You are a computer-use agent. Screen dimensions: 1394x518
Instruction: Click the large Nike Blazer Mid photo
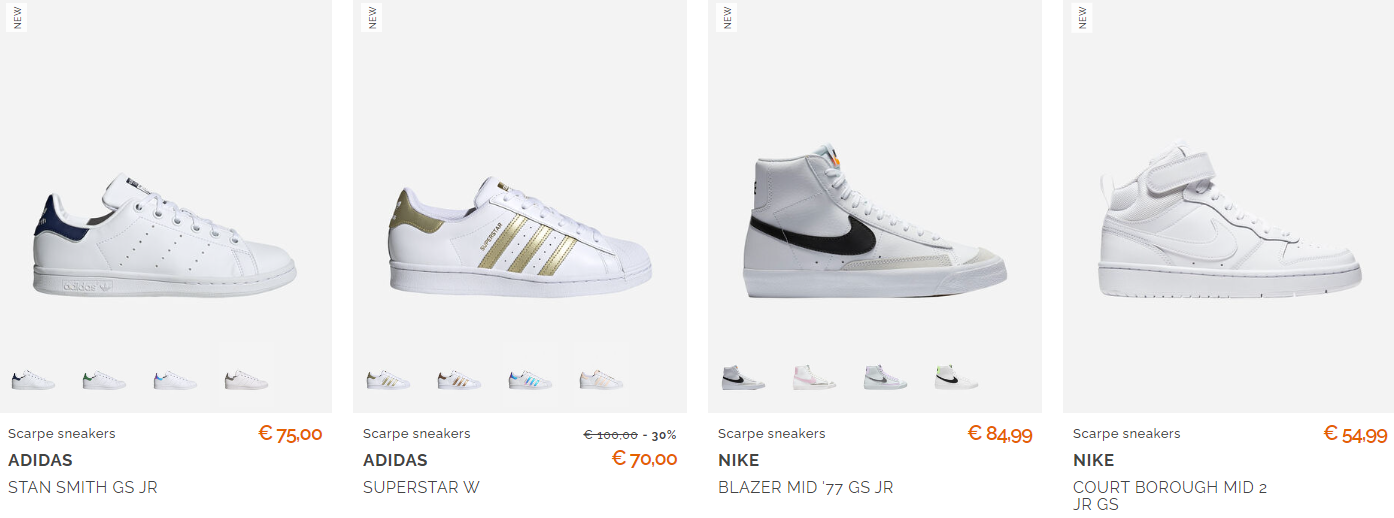coord(875,222)
